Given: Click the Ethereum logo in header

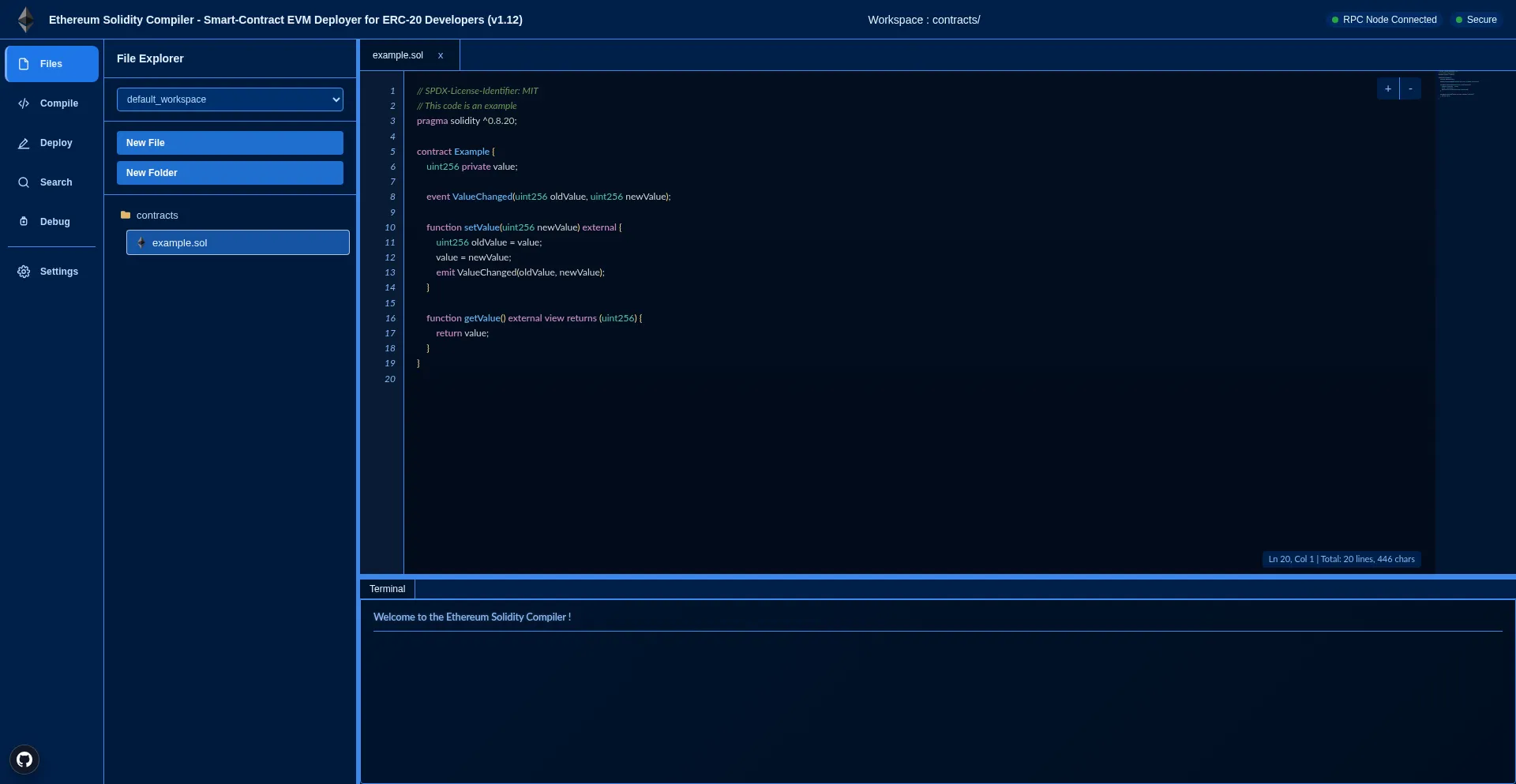Looking at the screenshot, I should point(26,20).
